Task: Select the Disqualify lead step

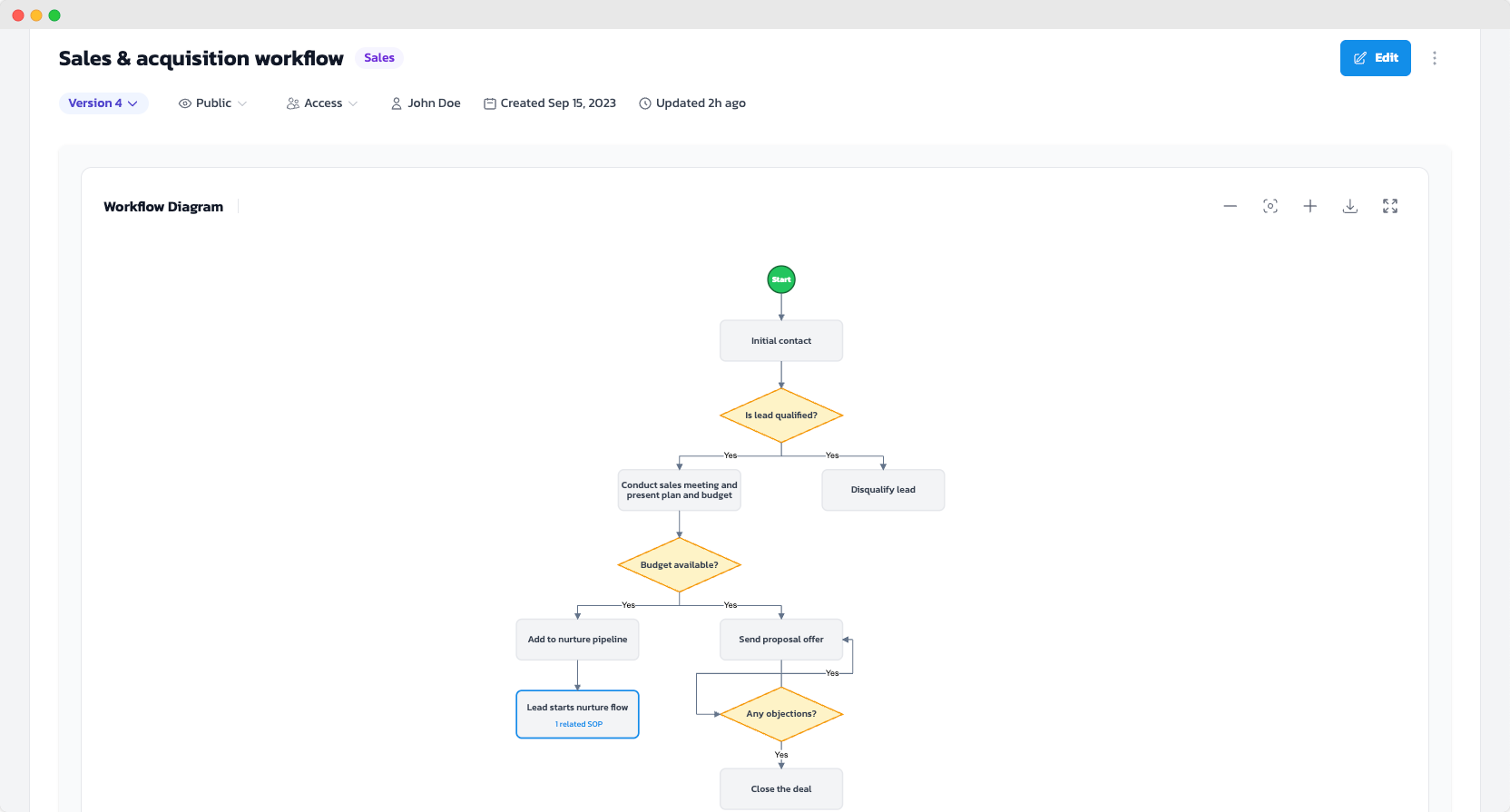Action: click(x=883, y=490)
